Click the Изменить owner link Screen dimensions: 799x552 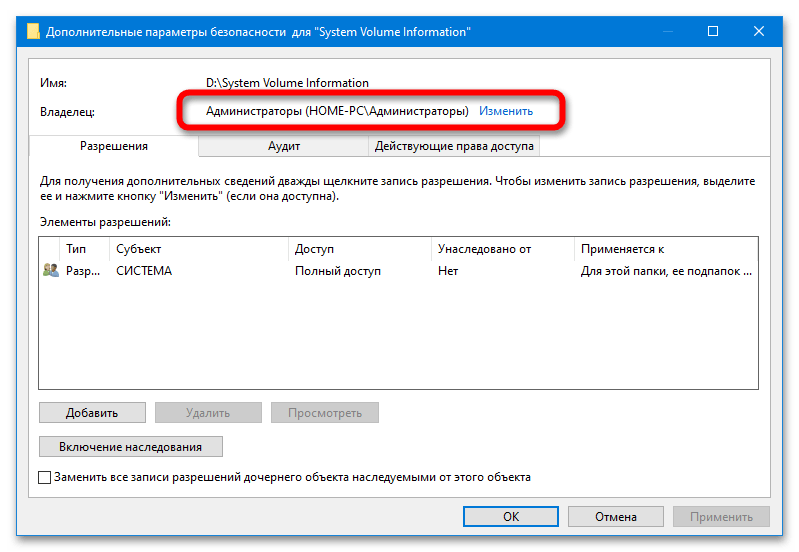(505, 111)
